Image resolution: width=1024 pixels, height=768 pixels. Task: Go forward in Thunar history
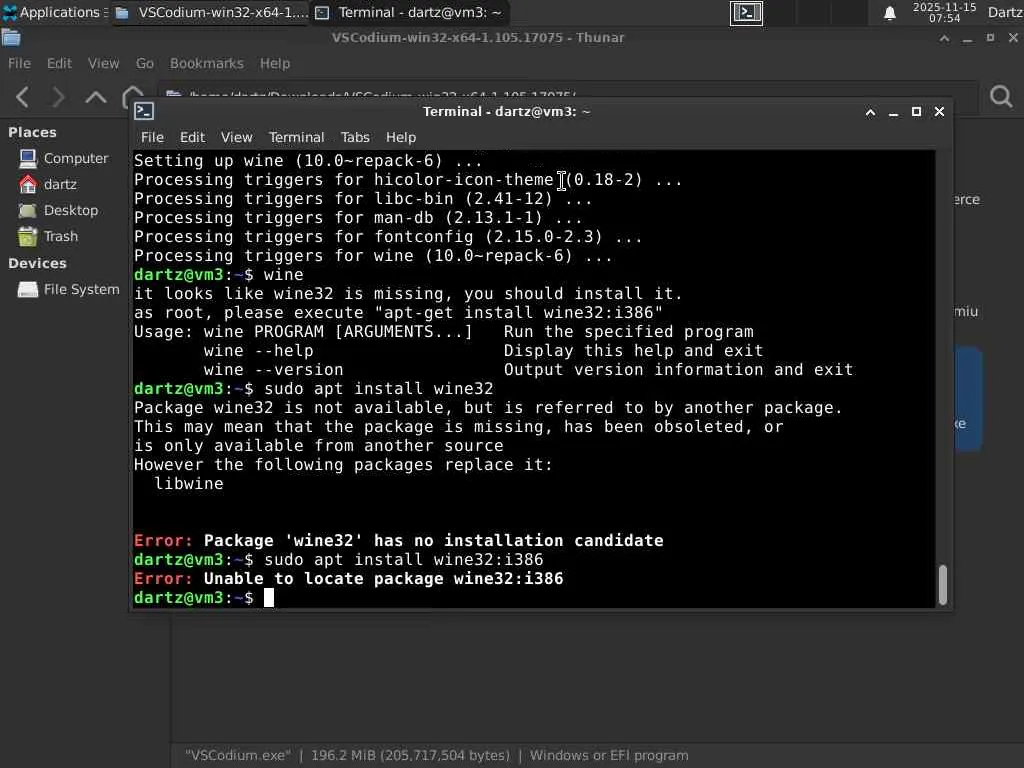[x=58, y=97]
